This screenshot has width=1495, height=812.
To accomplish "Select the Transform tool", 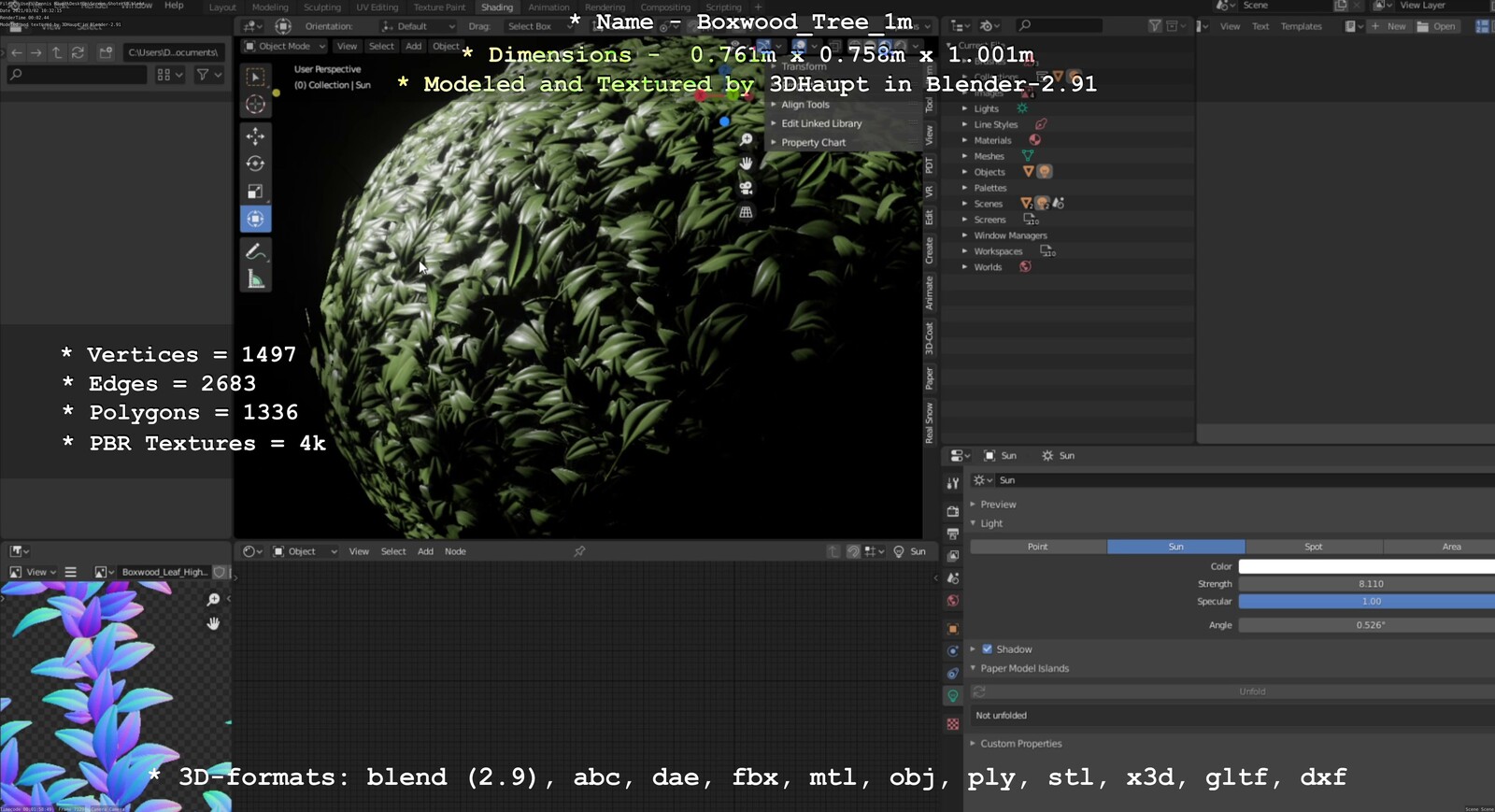I will point(255,219).
